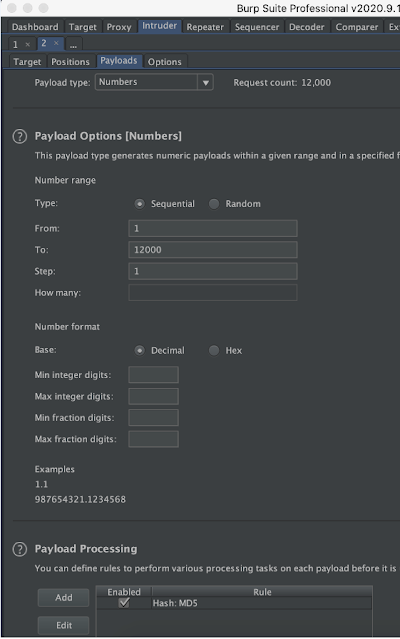Open Payload Options help icon
Viewport: 400px width, 639px height.
point(20,136)
